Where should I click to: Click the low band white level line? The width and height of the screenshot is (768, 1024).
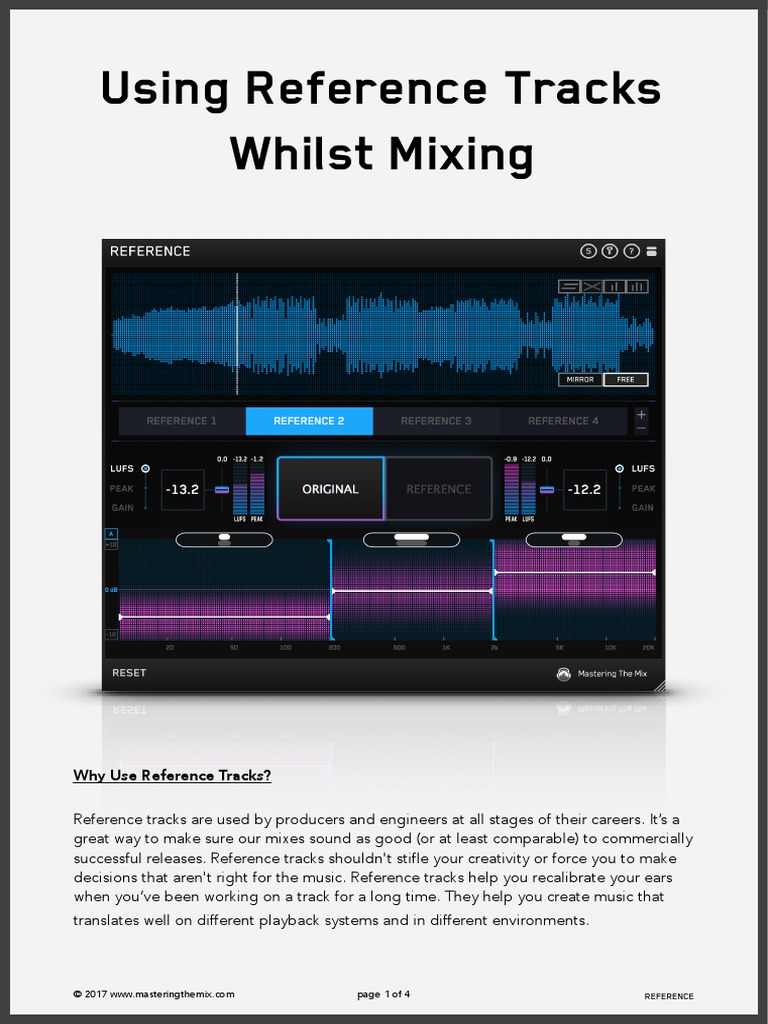point(224,617)
